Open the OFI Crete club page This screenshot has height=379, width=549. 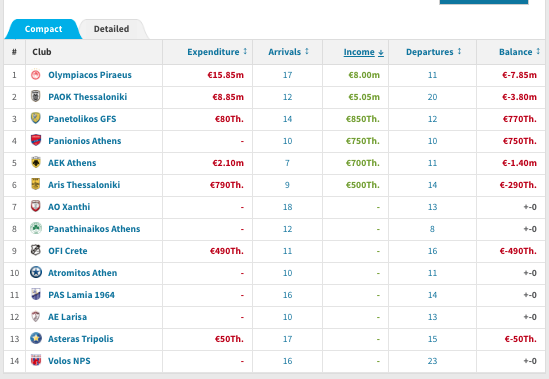point(68,251)
